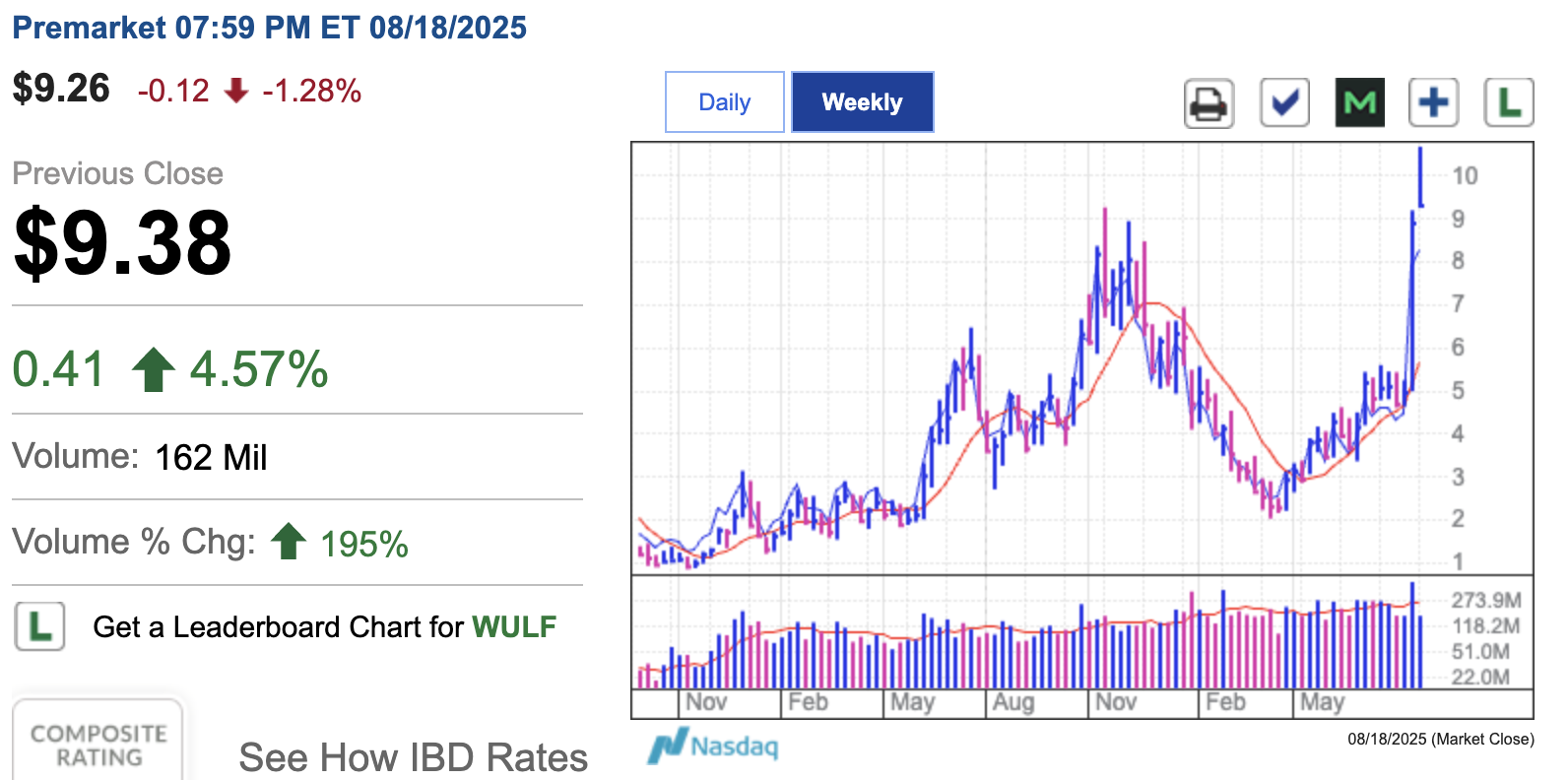Open the WULF ticker link

514,626
